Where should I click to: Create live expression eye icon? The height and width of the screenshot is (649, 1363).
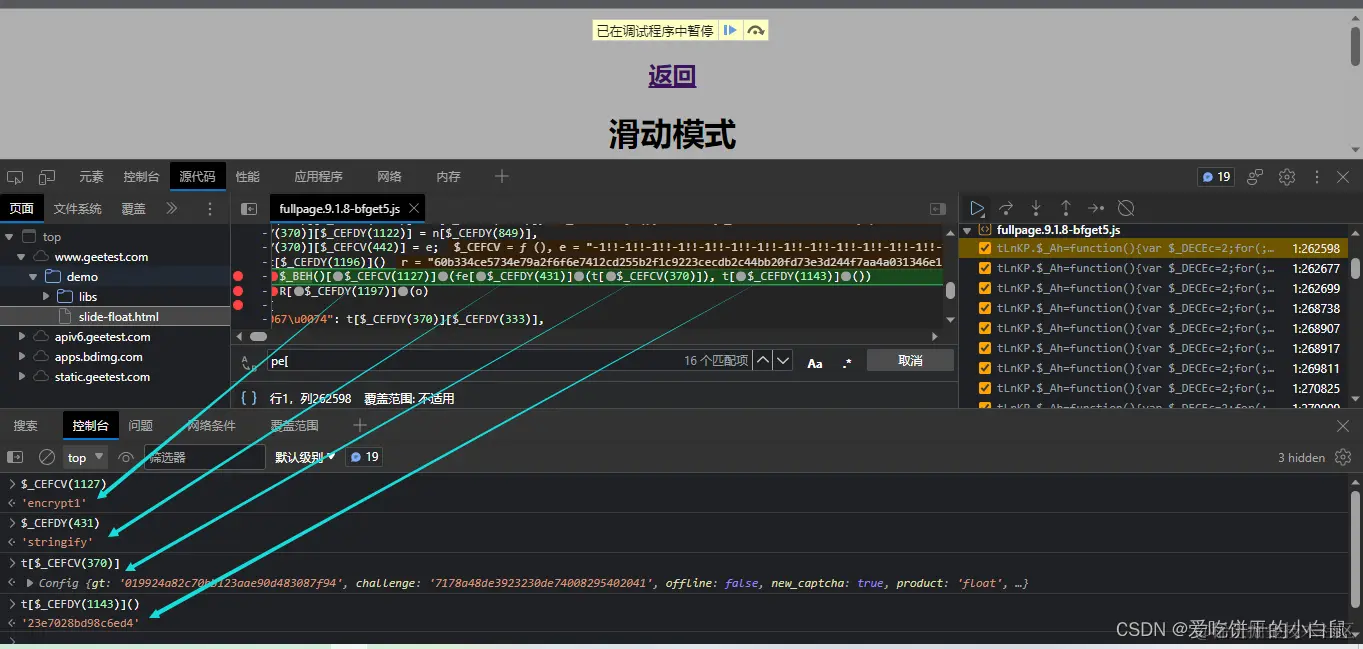(x=126, y=457)
